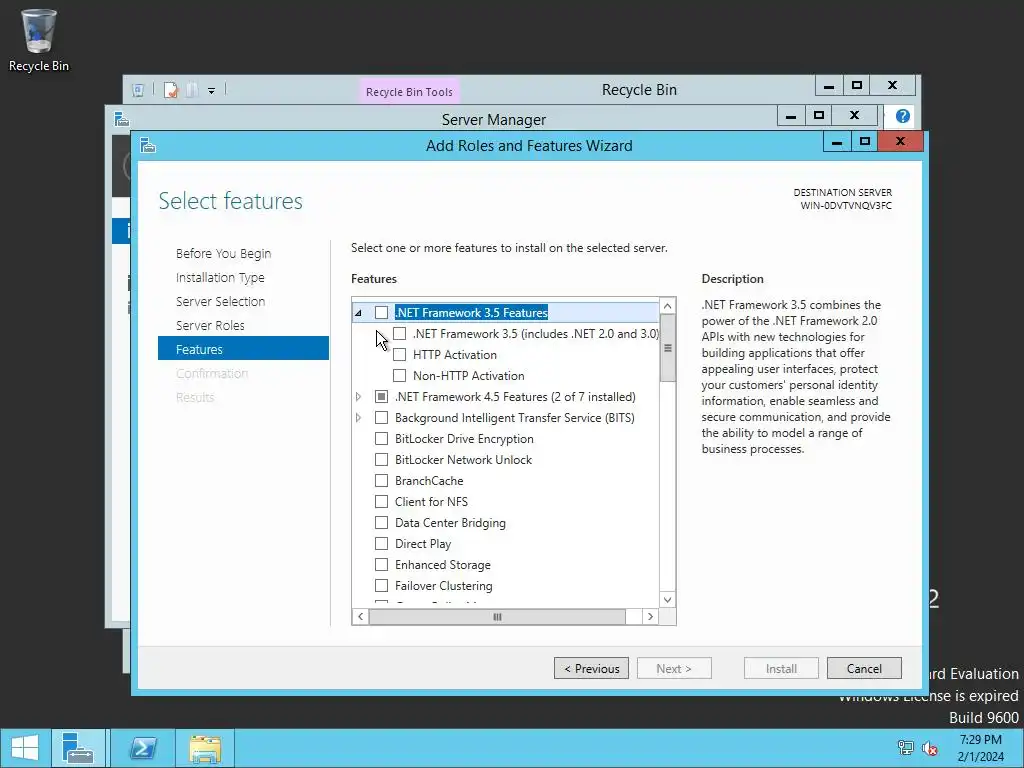Viewport: 1024px width, 768px height.
Task: Check the Direct Play feature
Action: pos(381,543)
